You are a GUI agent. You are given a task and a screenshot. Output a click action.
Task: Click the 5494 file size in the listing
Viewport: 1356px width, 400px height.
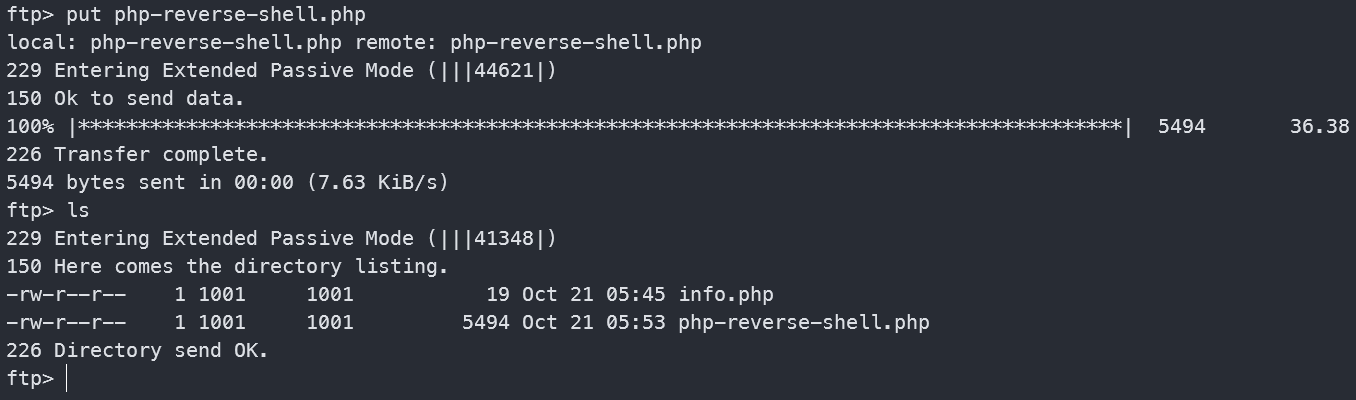(485, 323)
